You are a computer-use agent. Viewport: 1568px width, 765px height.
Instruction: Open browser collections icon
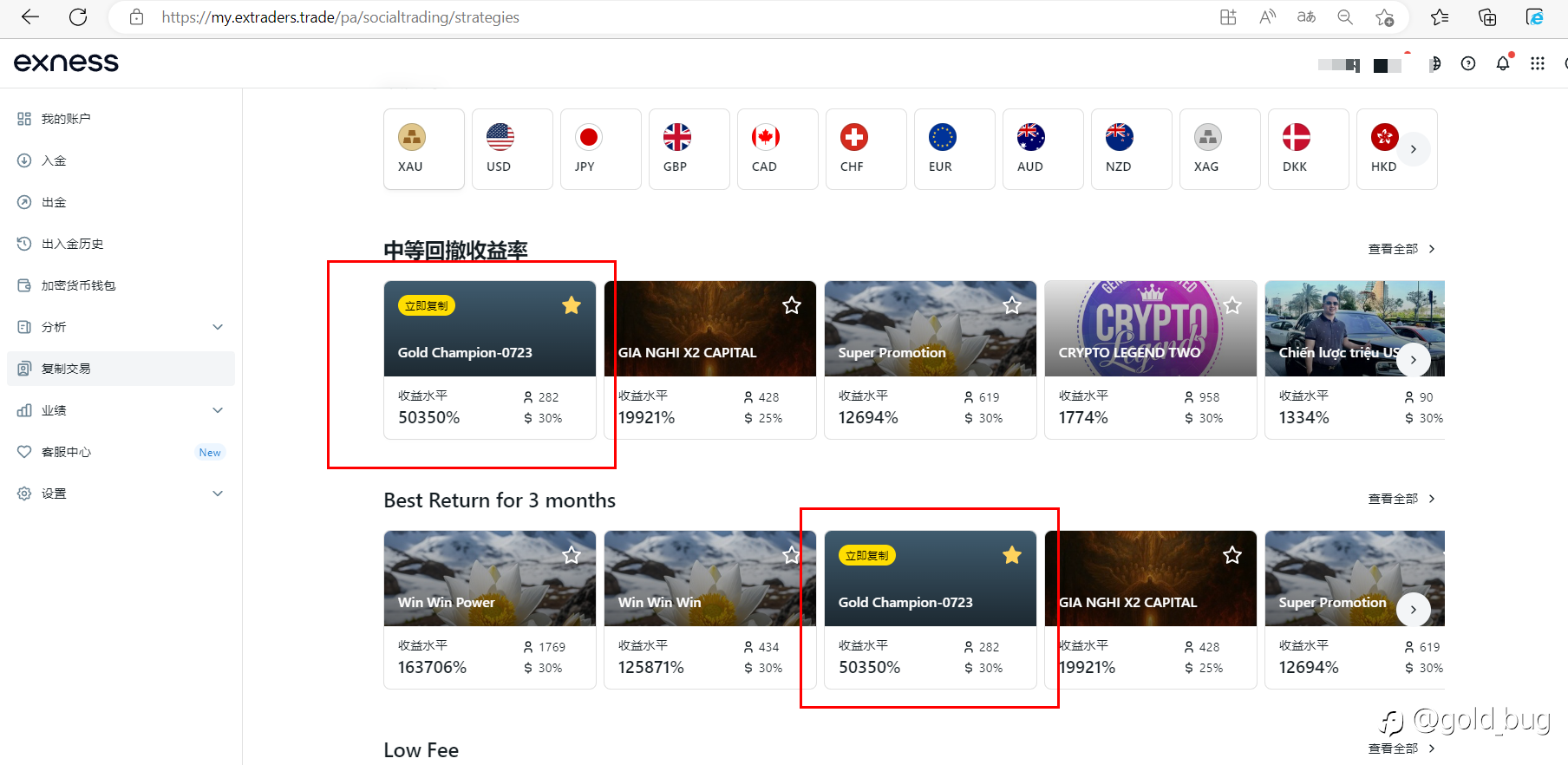[1487, 16]
